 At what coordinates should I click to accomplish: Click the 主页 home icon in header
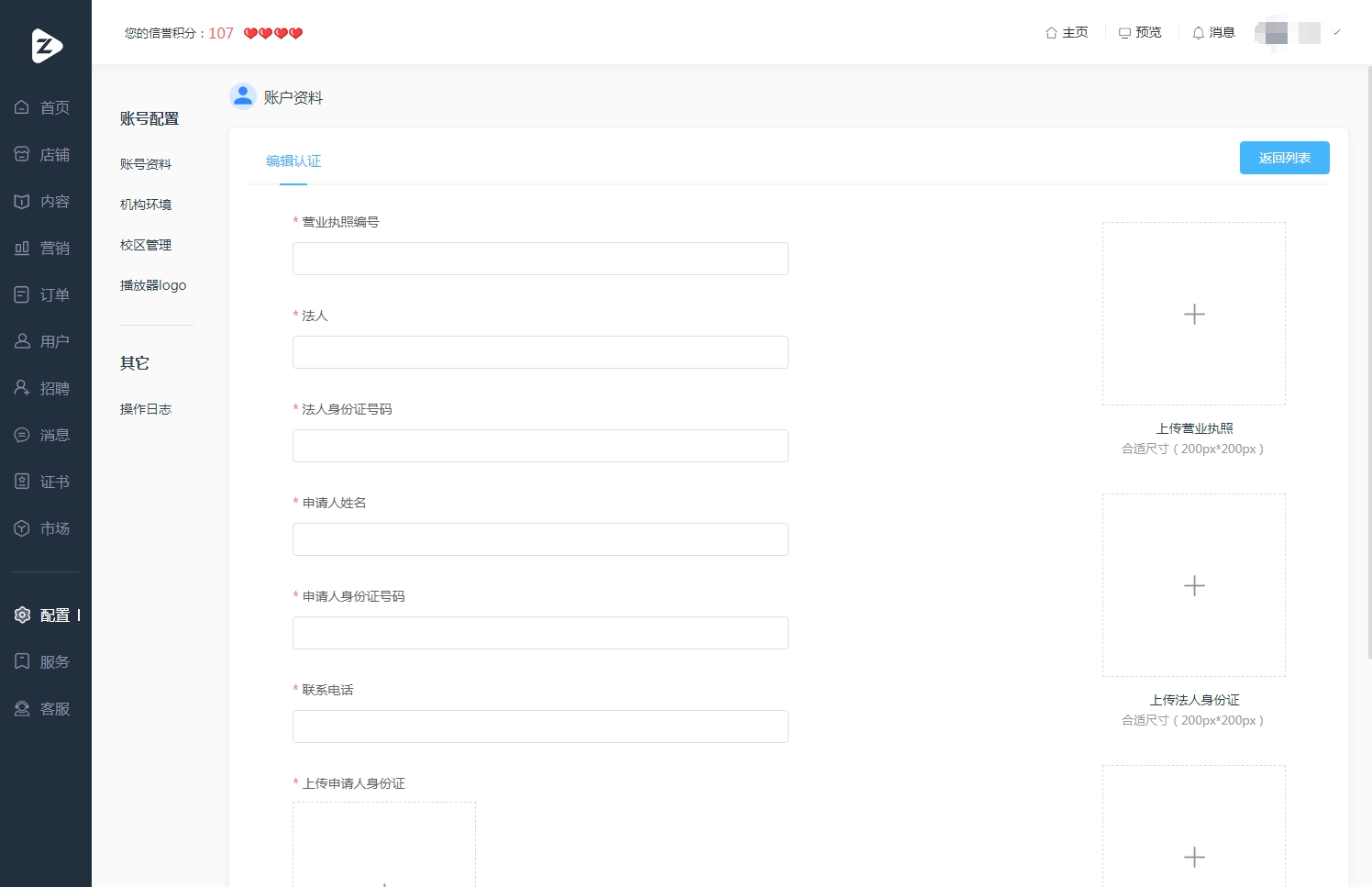[1051, 33]
